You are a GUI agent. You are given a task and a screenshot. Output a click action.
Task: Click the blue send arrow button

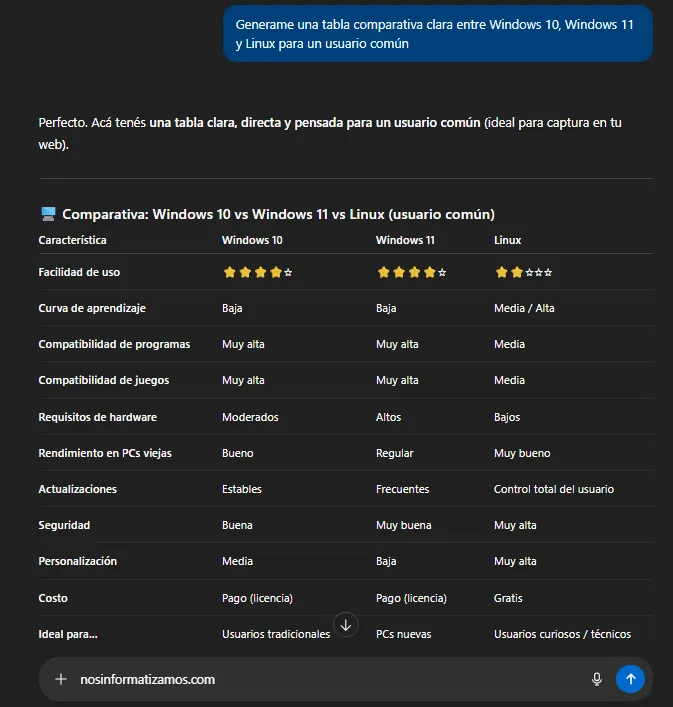tap(630, 679)
